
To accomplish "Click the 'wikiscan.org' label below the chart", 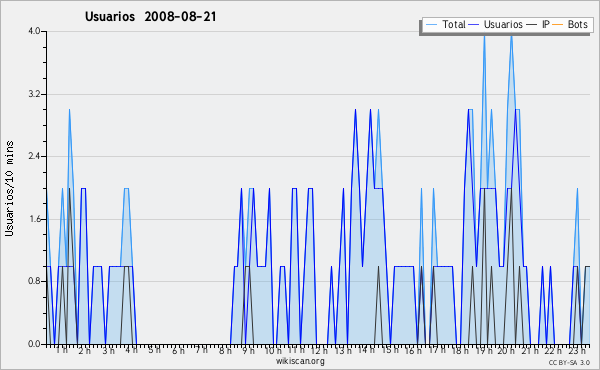I will pos(300,361).
